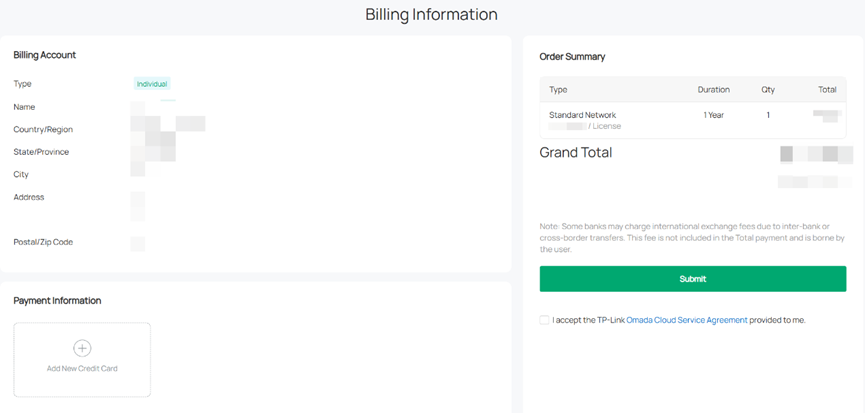Click the Qty column header
The image size is (865, 413).
tap(768, 90)
